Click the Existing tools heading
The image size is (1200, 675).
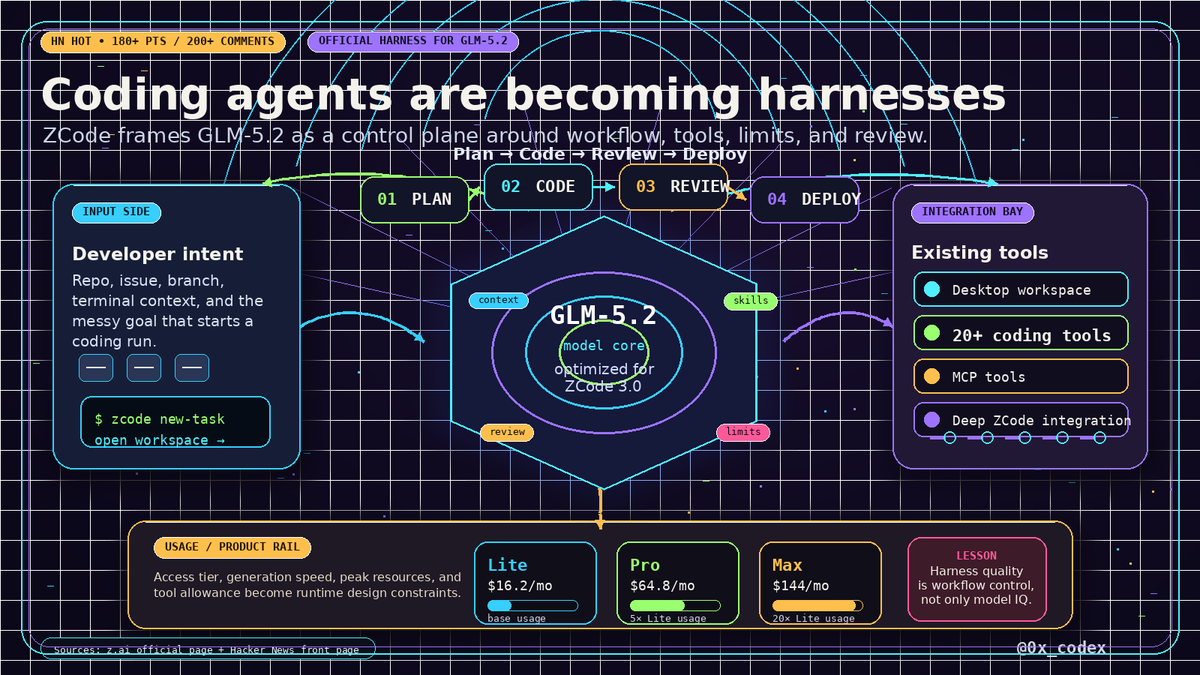(x=980, y=253)
